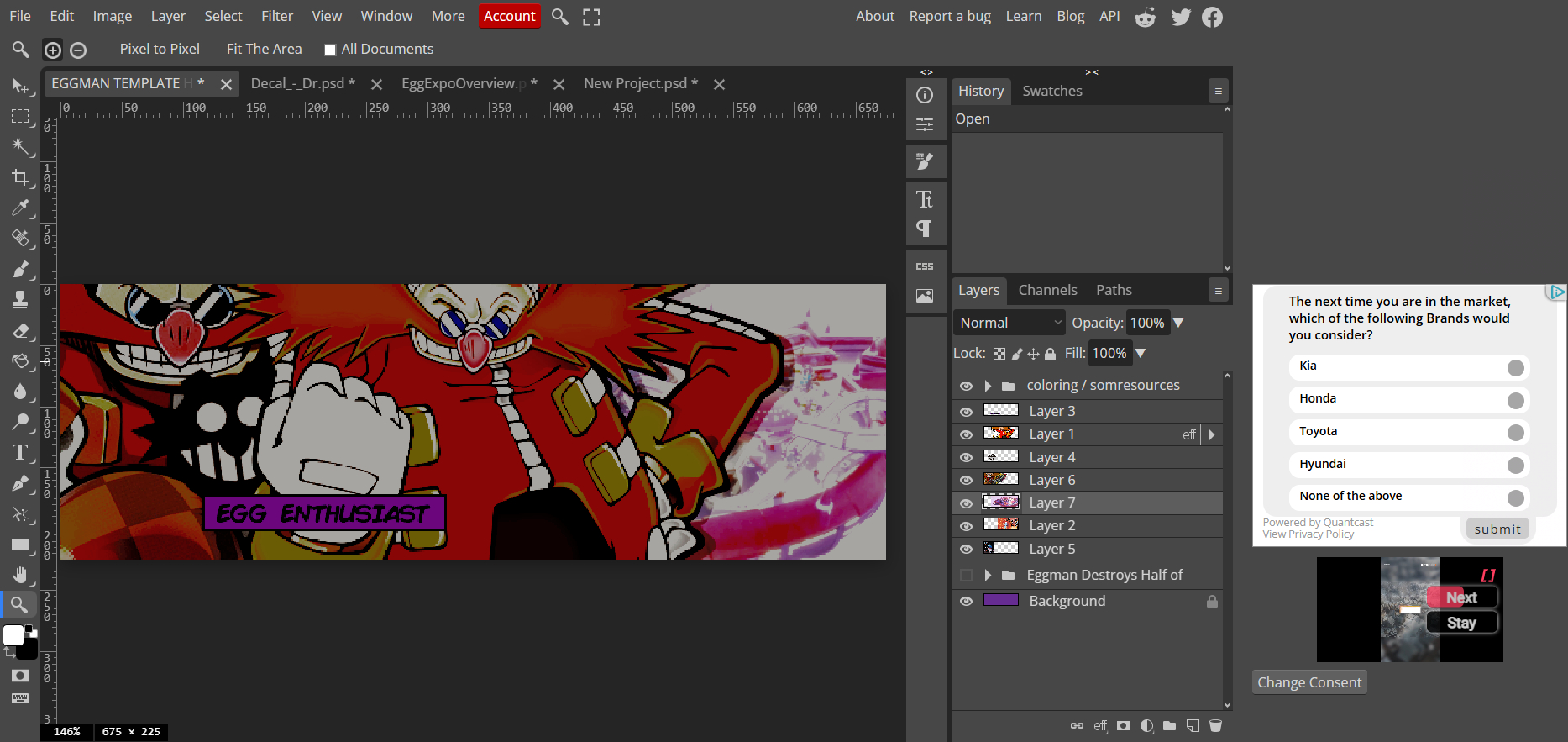The height and width of the screenshot is (742, 1568).
Task: Add a raster mask to layer
Action: [1123, 725]
